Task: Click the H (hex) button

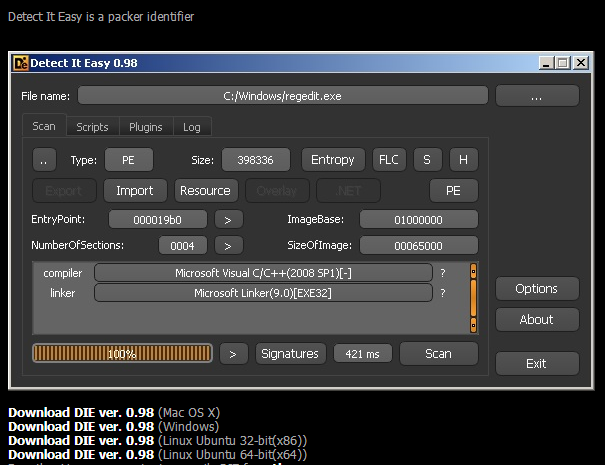Action: (463, 160)
